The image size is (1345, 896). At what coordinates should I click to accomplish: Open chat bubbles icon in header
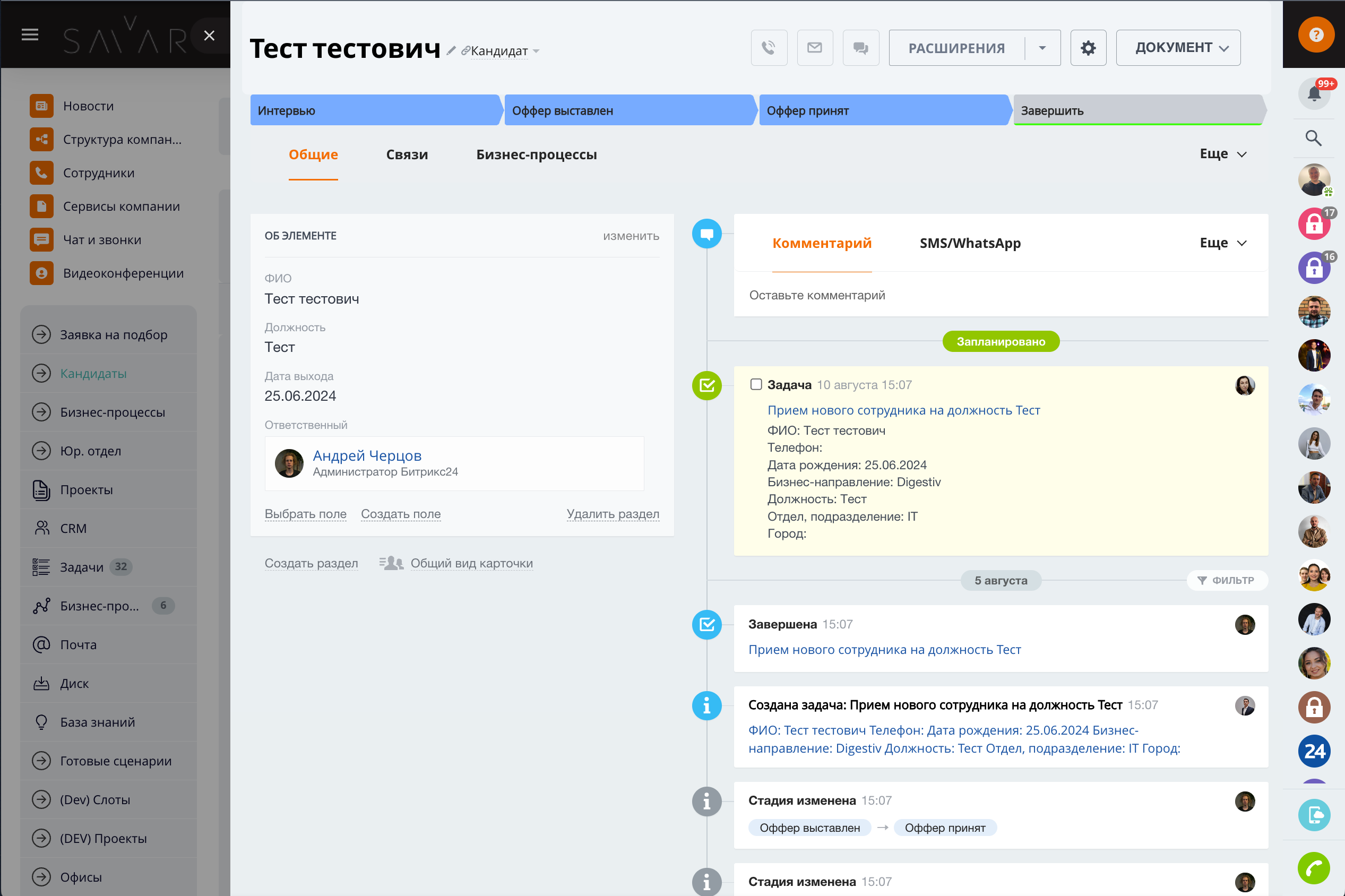click(x=860, y=48)
